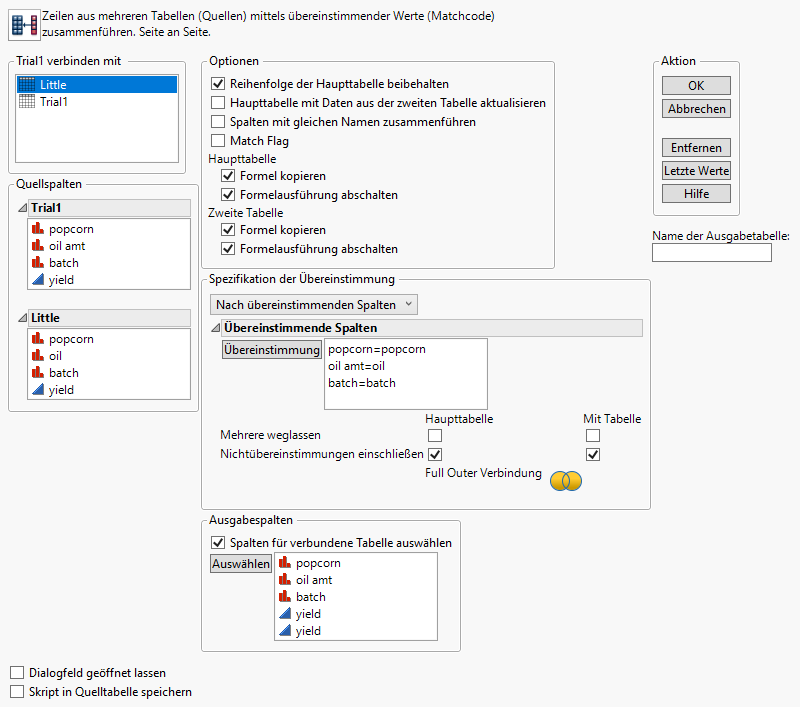
Task: Click the table icon next to Trial1
Action: [27, 102]
